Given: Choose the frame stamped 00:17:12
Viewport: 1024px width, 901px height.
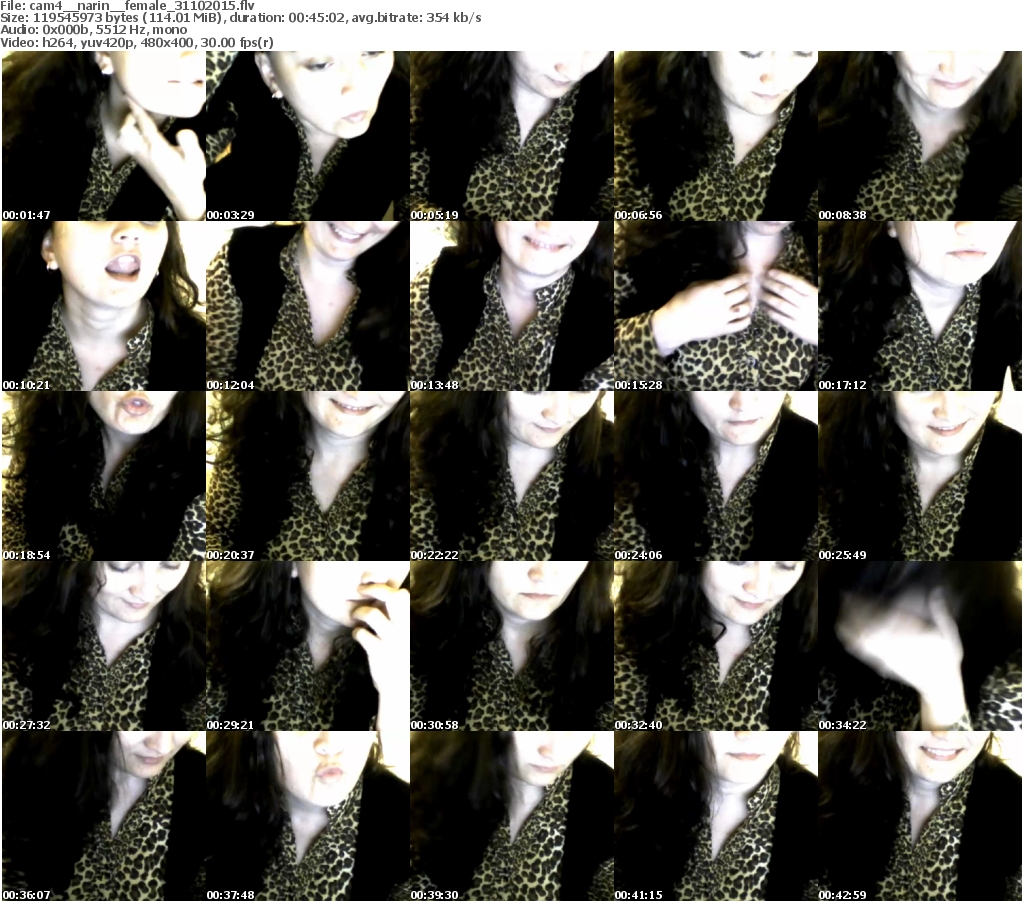Looking at the screenshot, I should pos(920,306).
